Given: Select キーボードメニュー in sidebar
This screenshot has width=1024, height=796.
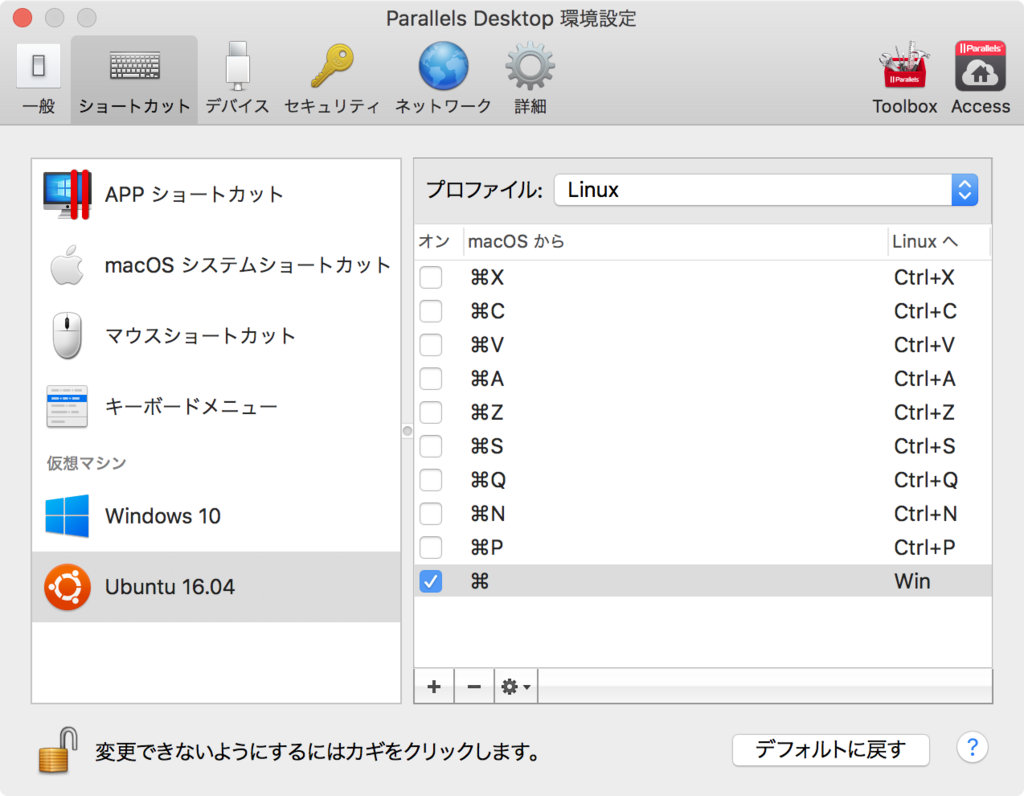Looking at the screenshot, I should point(216,406).
